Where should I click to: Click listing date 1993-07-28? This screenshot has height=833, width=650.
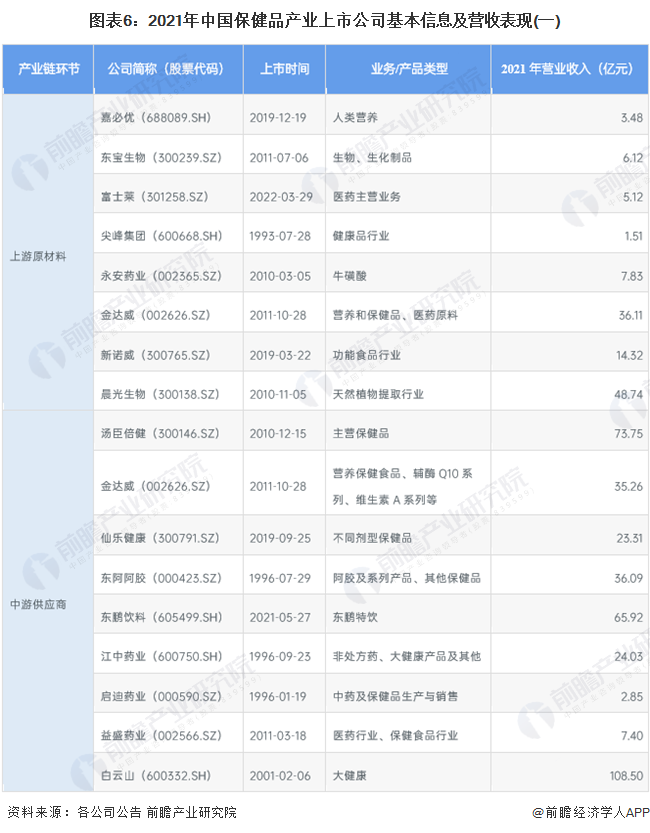pyautogui.click(x=280, y=236)
